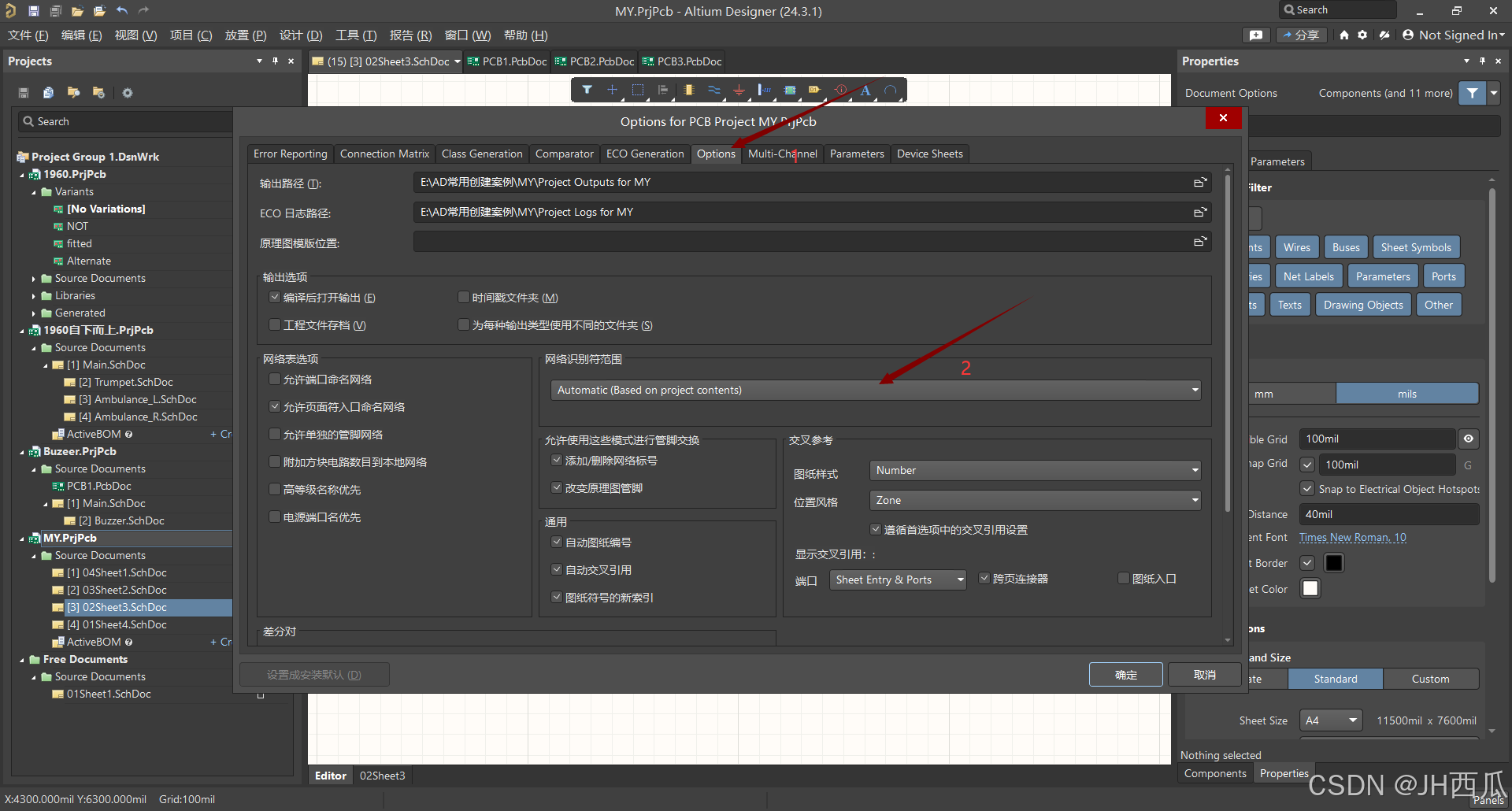Click the folder-search icon in Projects panel
Image resolution: width=1512 pixels, height=811 pixels.
[73, 93]
